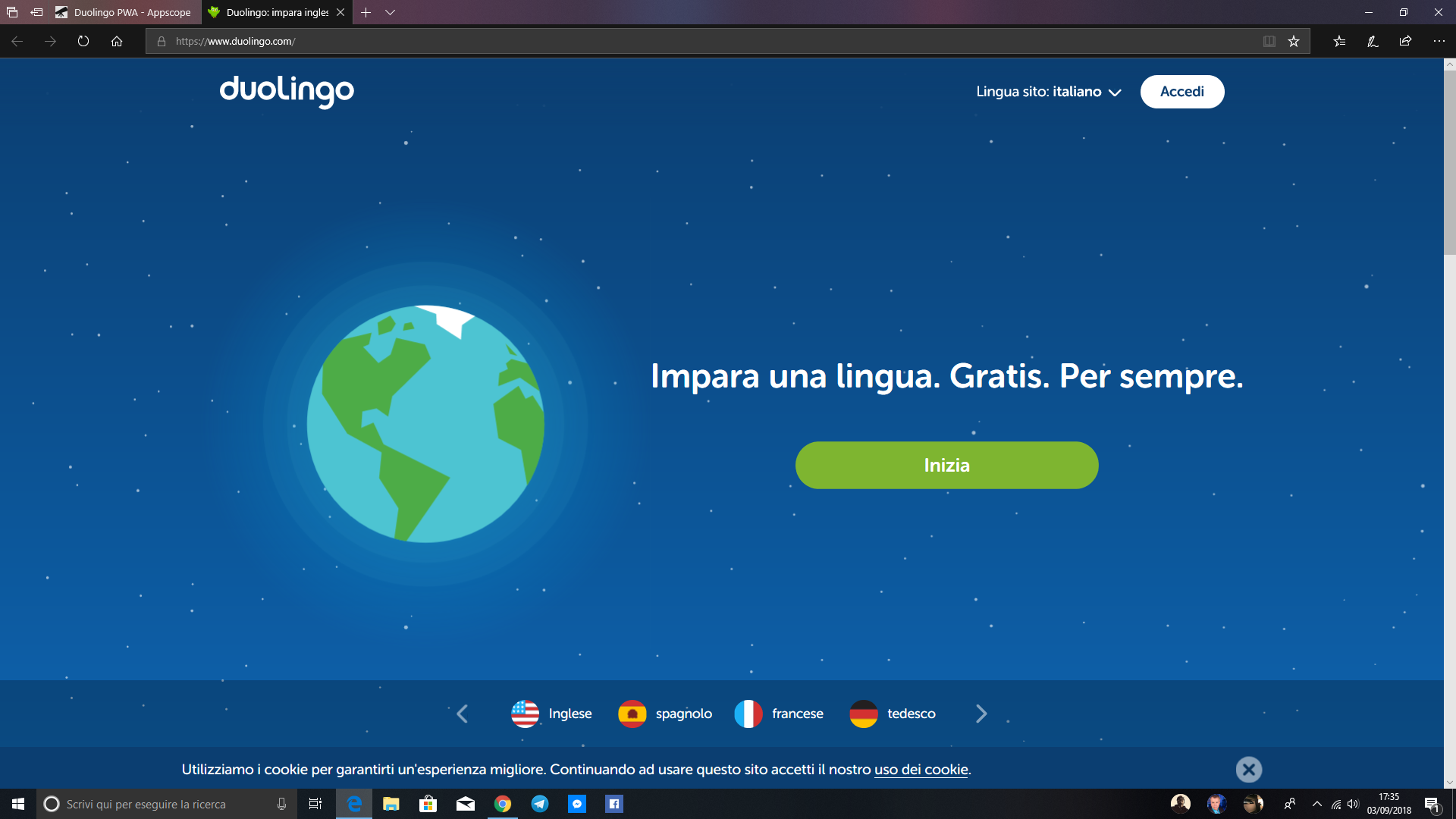Open the uso dei cookie link
The image size is (1456, 819).
[x=921, y=770]
